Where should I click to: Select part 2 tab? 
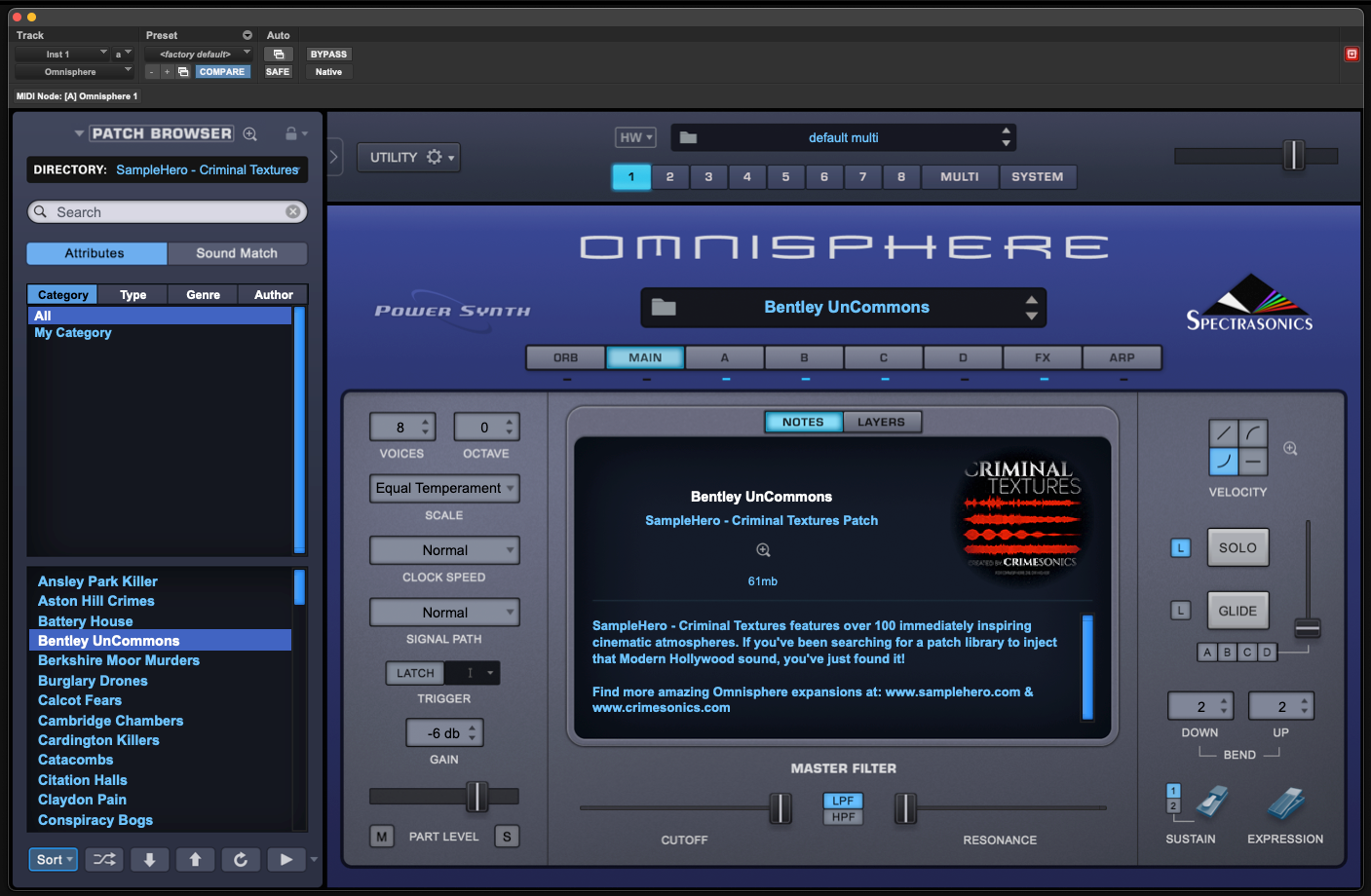coord(669,176)
